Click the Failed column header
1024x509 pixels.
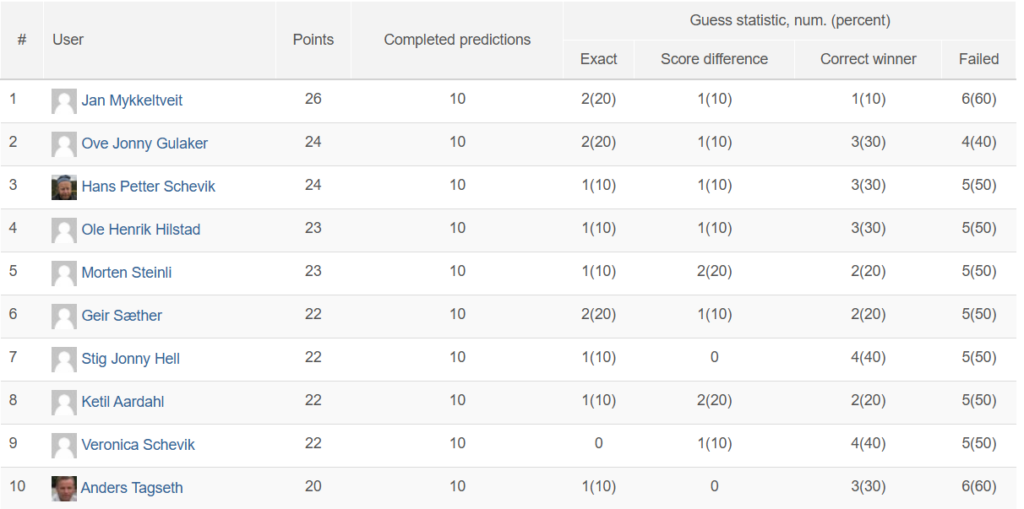978,59
